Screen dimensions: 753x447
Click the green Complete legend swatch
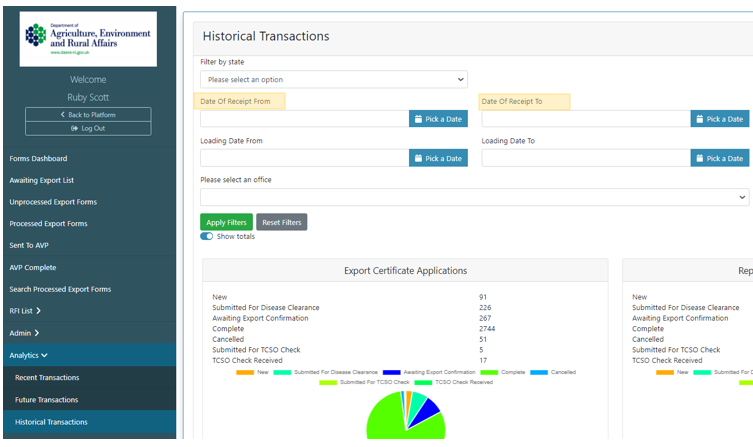(x=489, y=372)
